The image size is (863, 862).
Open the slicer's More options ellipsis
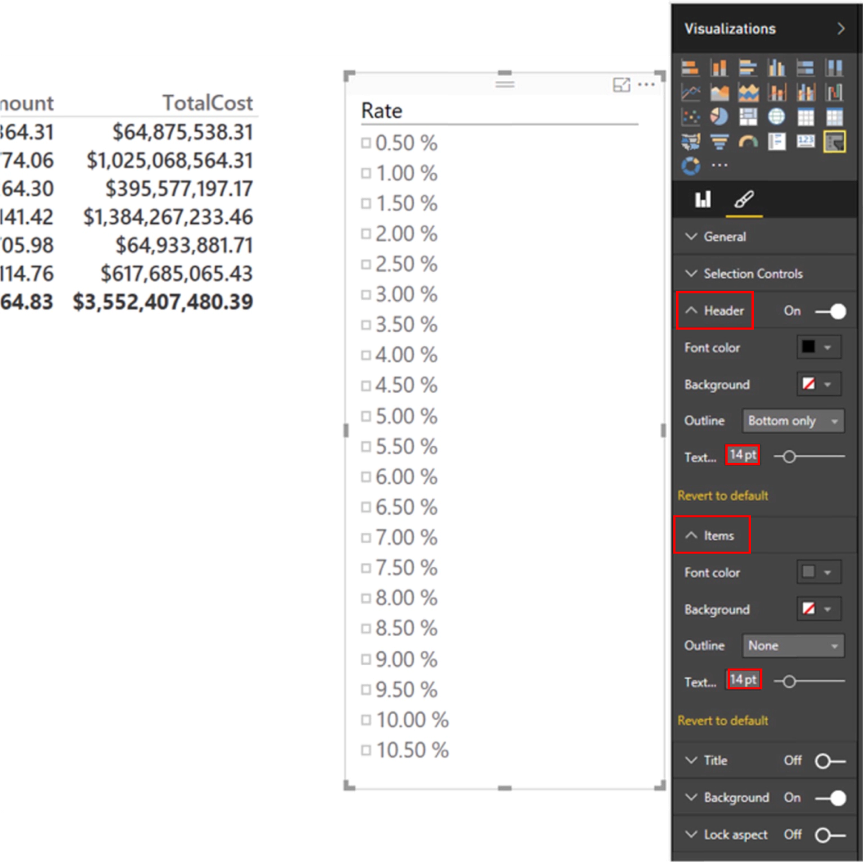click(x=646, y=85)
